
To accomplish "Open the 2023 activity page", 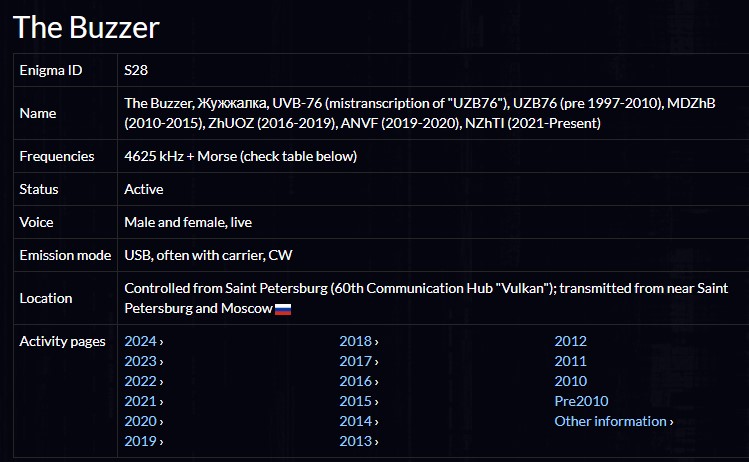I will (x=141, y=361).
